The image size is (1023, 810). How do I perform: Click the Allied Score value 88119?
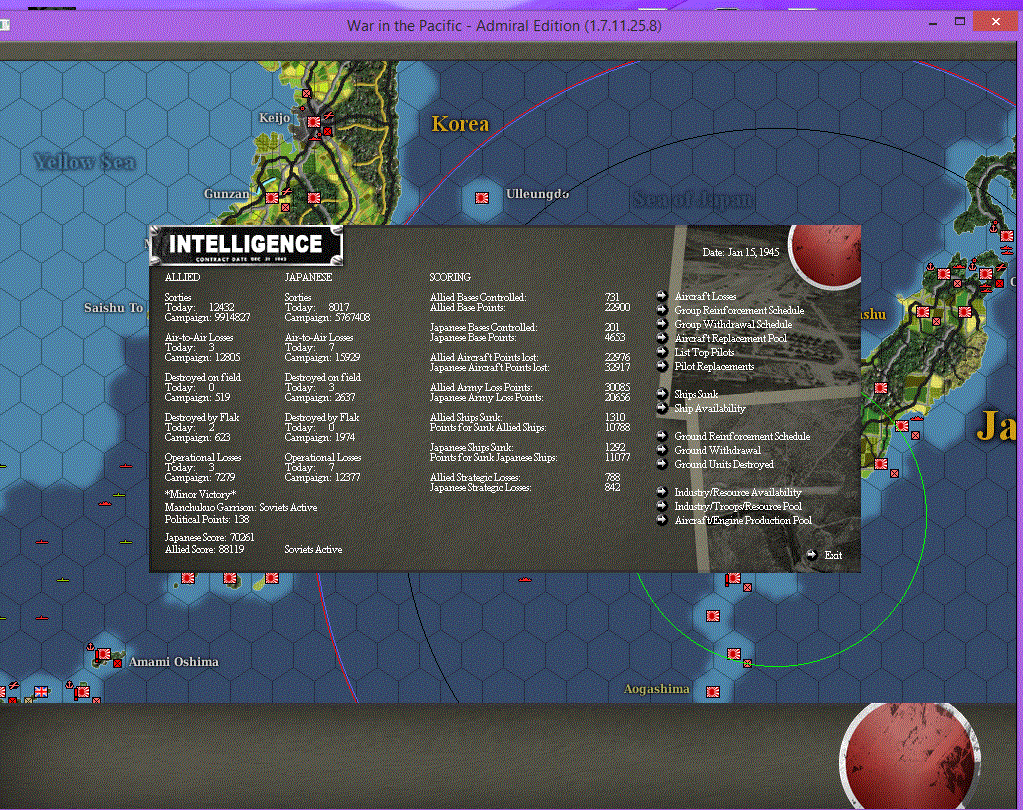click(x=231, y=550)
